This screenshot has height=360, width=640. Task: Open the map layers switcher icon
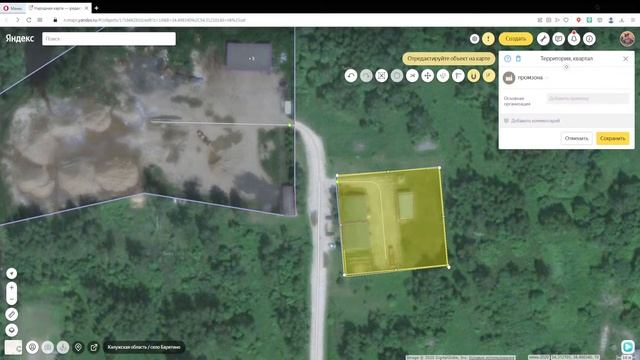11,330
